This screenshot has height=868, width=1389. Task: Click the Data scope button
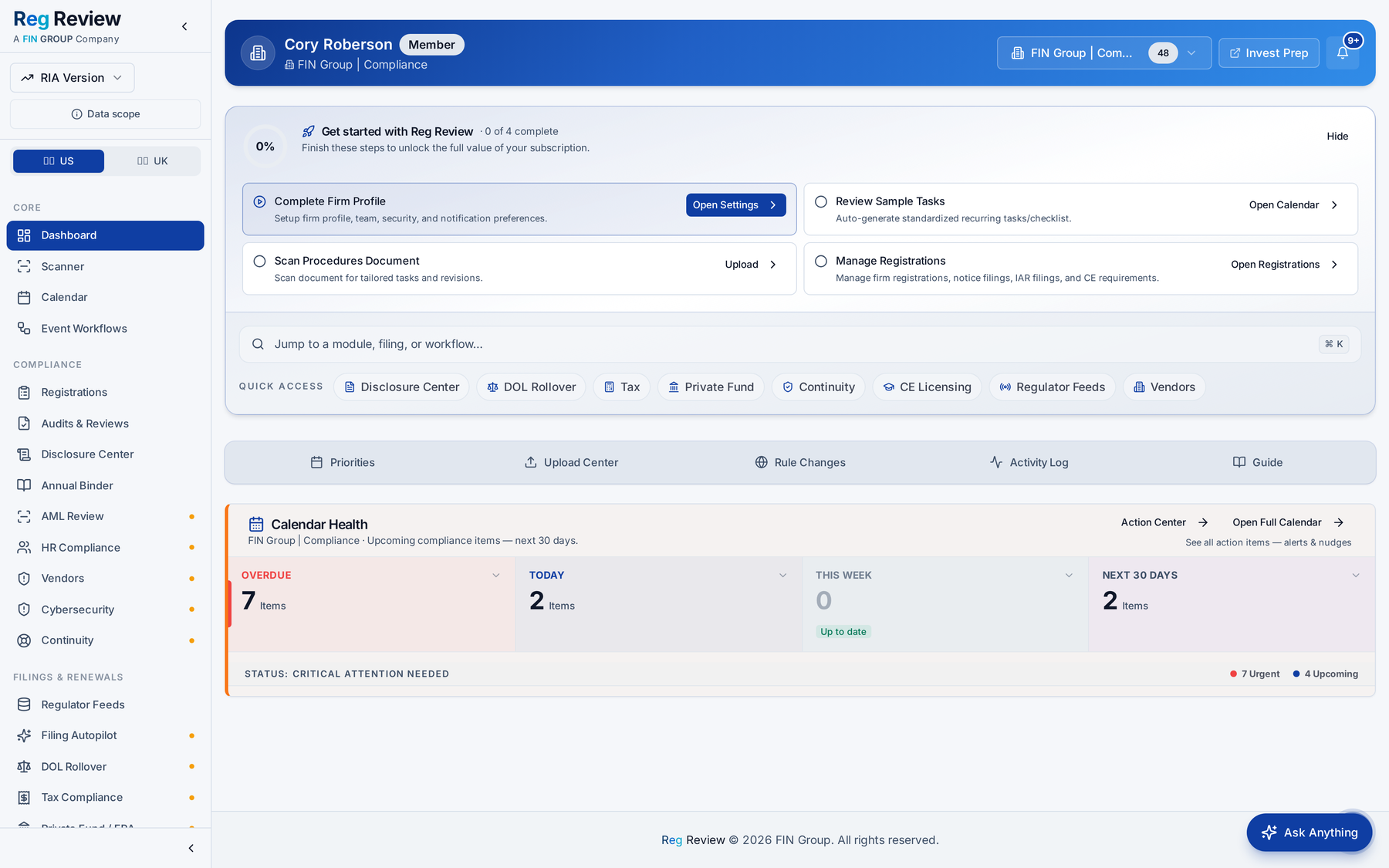click(106, 114)
